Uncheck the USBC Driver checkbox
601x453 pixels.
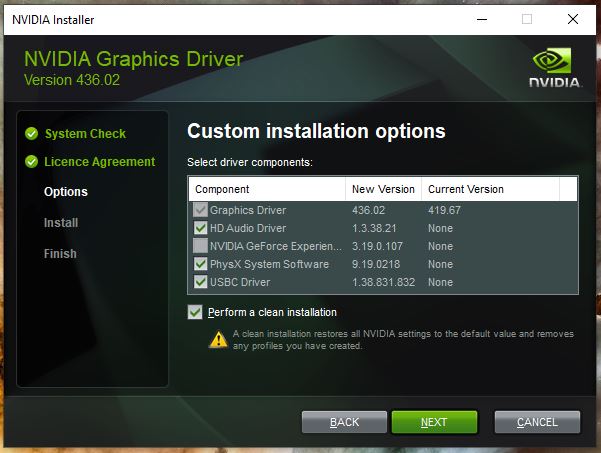tap(200, 282)
